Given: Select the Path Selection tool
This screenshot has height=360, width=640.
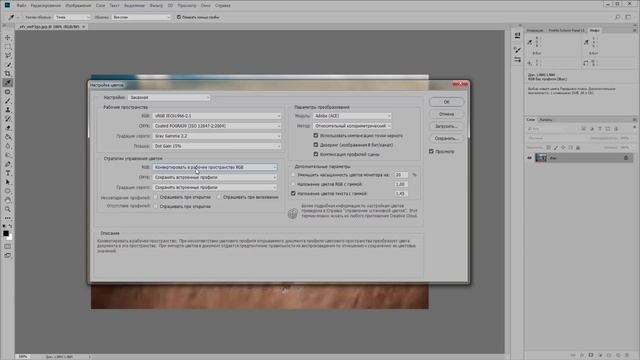Looking at the screenshot, I should point(8,182).
